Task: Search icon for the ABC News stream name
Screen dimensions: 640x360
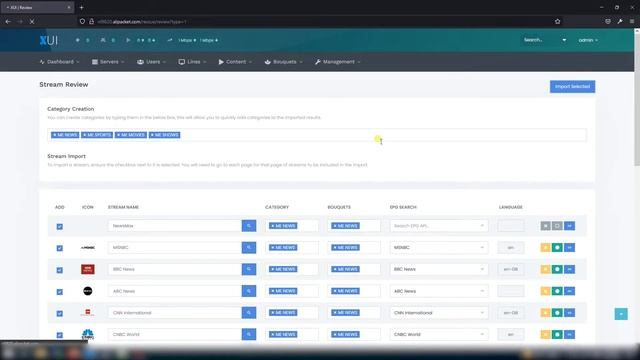Action: pos(249,291)
